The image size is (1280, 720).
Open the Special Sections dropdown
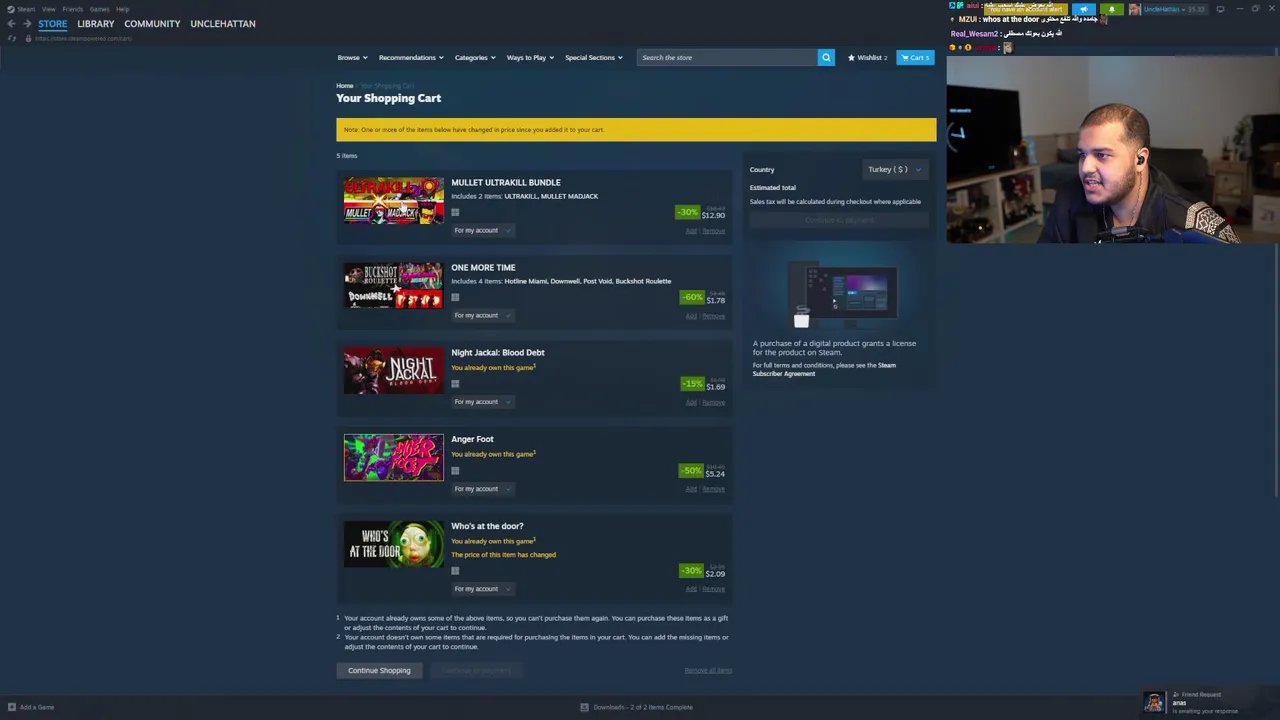pyautogui.click(x=594, y=57)
